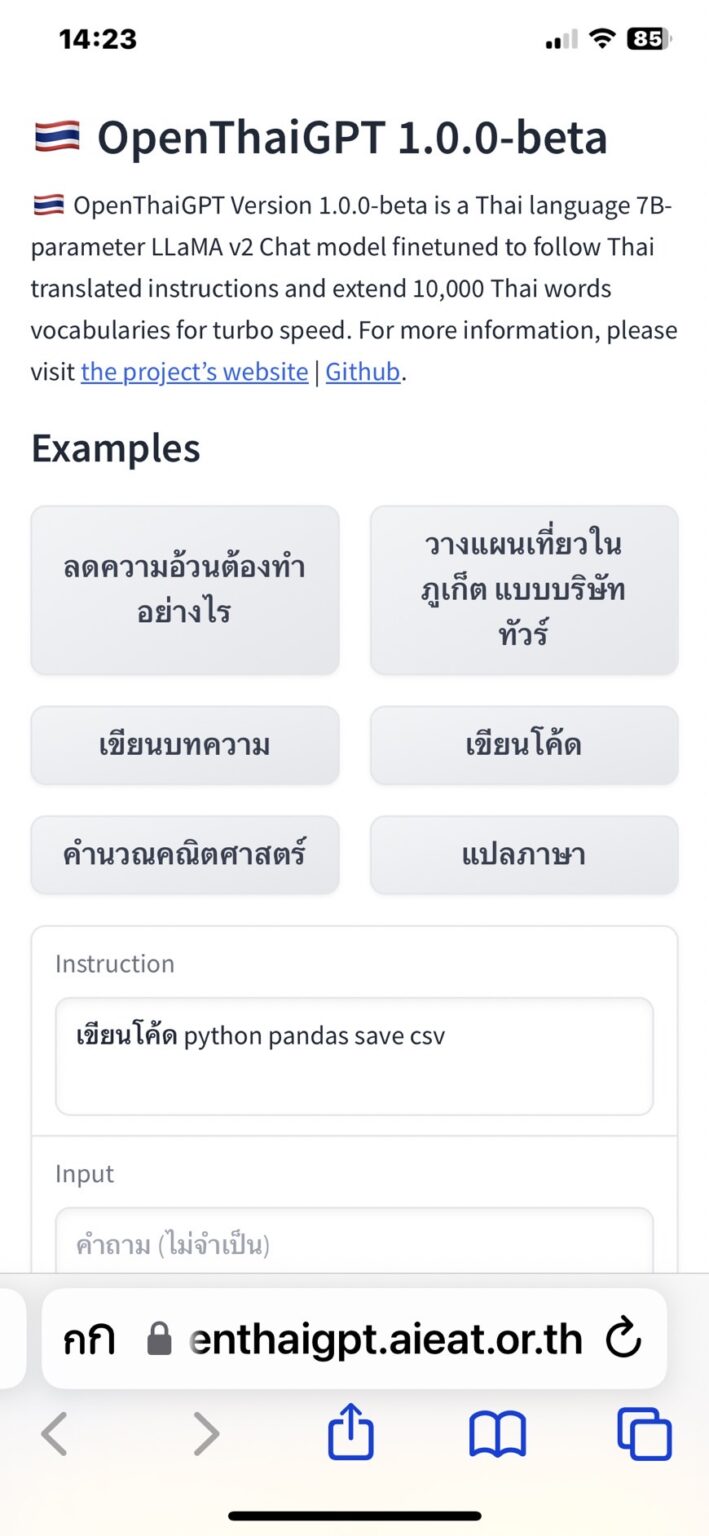Choose the เขียนบทความ example

coord(185,745)
